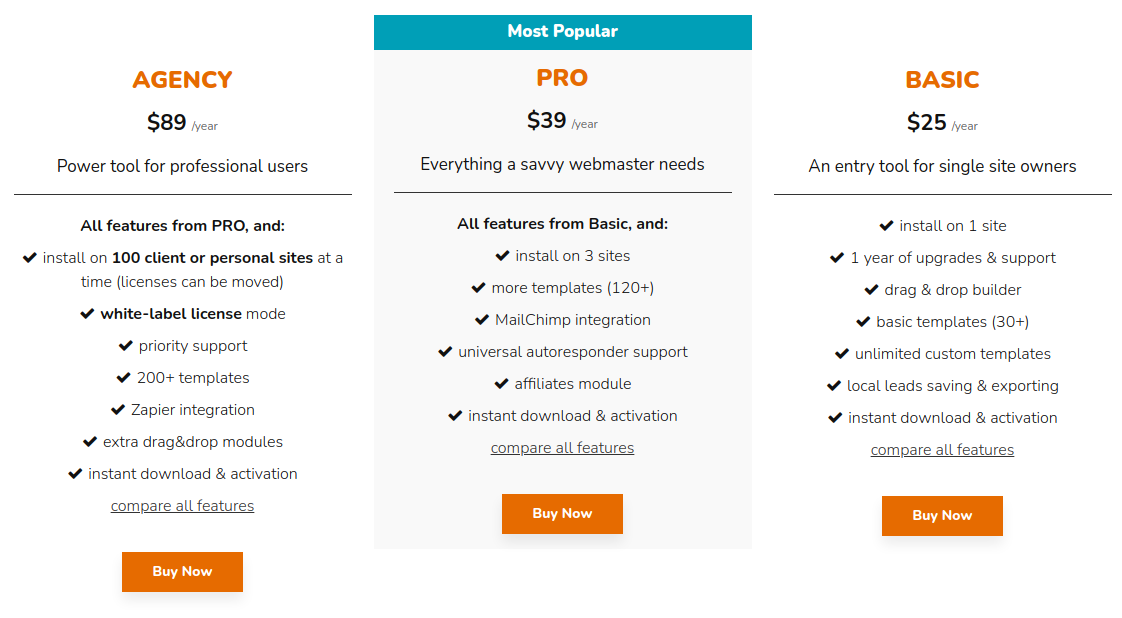Image resolution: width=1122 pixels, height=618 pixels.
Task: Click the PRO plan heading
Action: pos(562,77)
